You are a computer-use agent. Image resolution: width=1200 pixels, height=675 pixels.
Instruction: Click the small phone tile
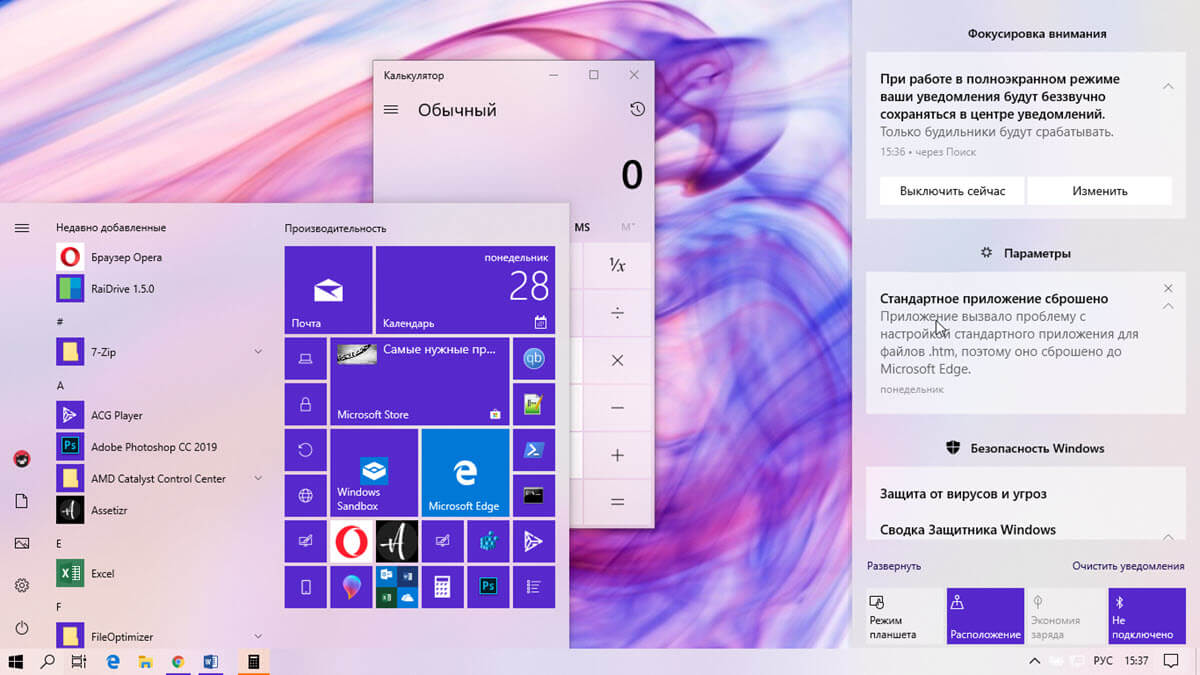[305, 587]
